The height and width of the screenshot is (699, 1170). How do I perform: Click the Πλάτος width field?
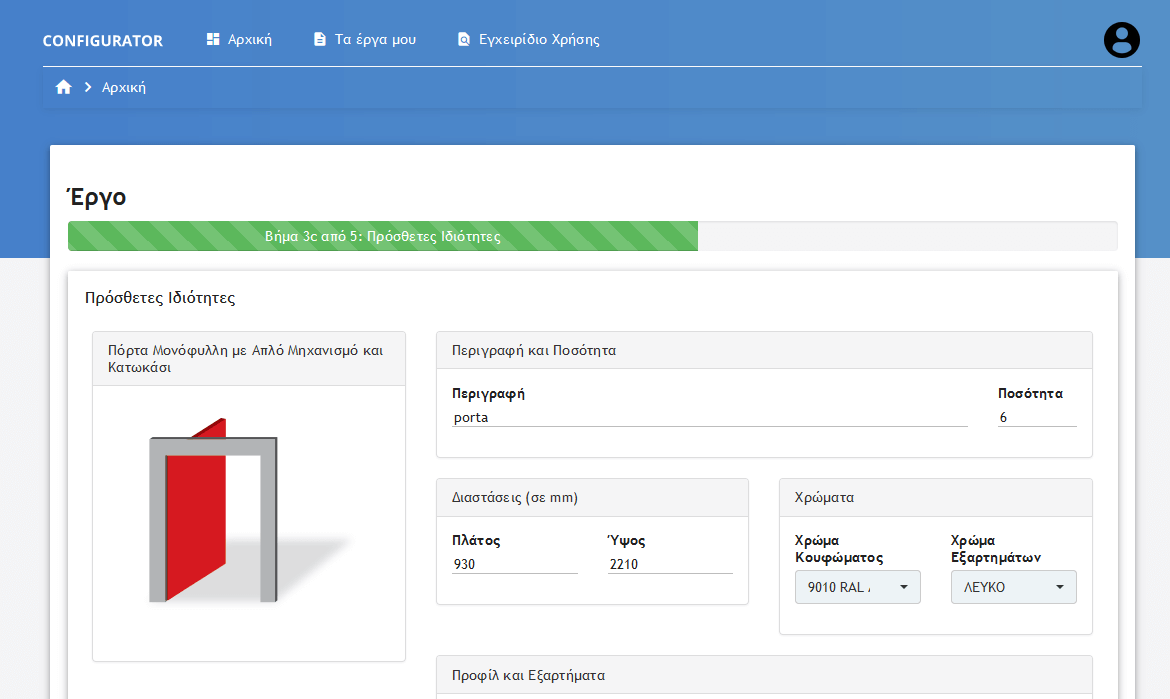tap(514, 564)
